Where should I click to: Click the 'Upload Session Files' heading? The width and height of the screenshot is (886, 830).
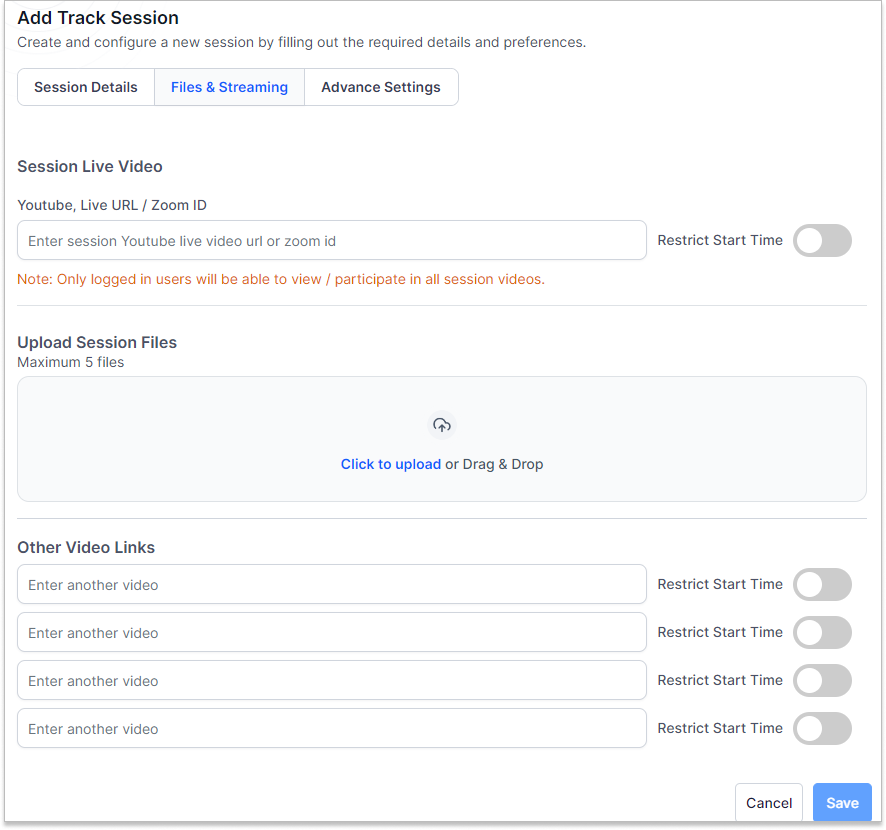[x=97, y=342]
